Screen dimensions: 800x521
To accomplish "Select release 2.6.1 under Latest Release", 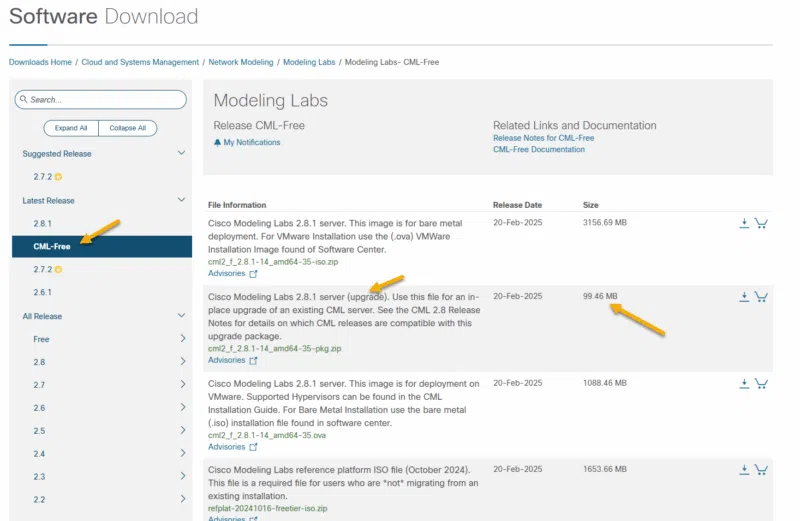I will pyautogui.click(x=42, y=292).
